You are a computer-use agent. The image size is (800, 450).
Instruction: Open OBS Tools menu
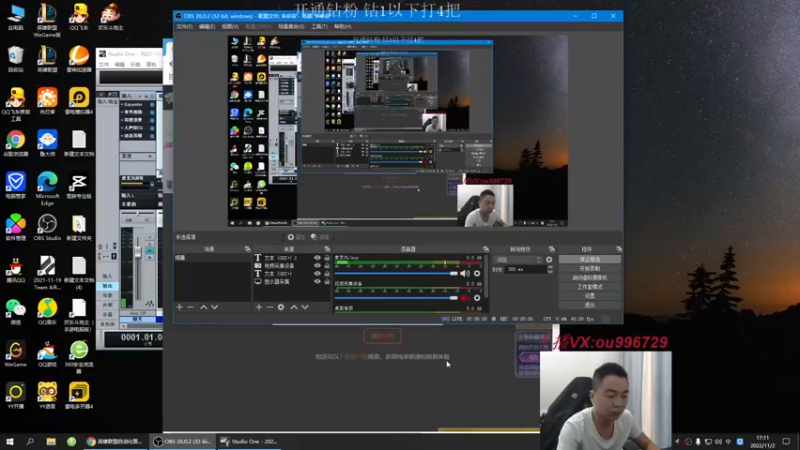319,27
